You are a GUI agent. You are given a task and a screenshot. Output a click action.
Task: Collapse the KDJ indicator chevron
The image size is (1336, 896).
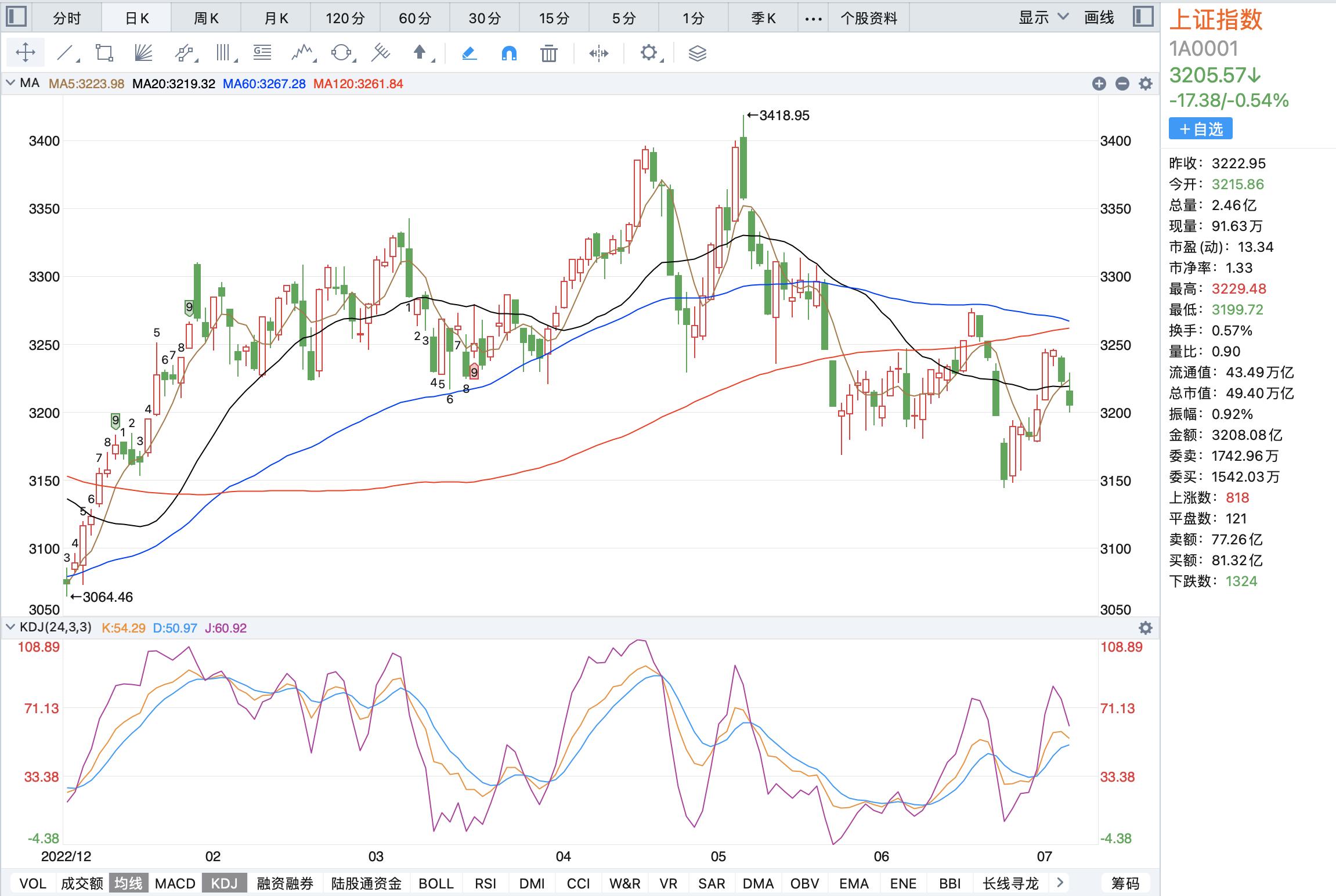[10, 627]
